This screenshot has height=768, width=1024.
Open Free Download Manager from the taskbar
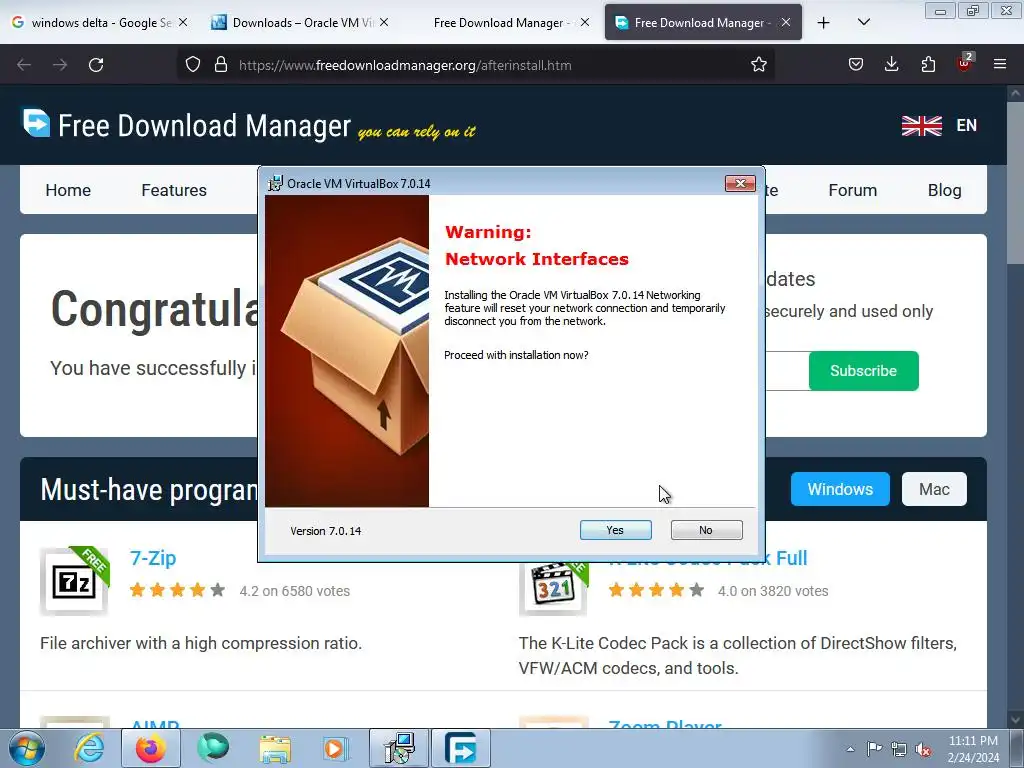coord(460,748)
